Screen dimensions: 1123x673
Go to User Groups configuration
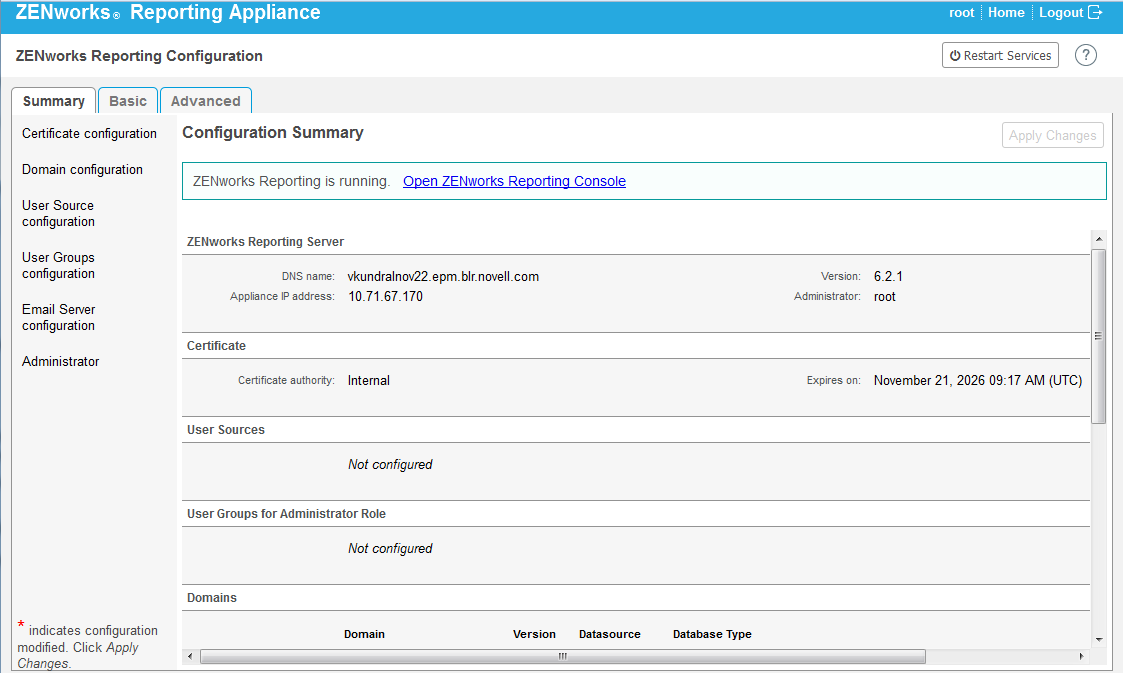(x=58, y=265)
